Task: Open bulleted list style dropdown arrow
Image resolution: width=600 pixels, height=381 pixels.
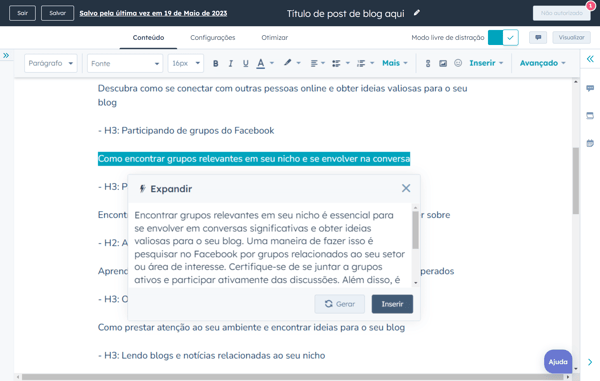Action: tap(348, 63)
